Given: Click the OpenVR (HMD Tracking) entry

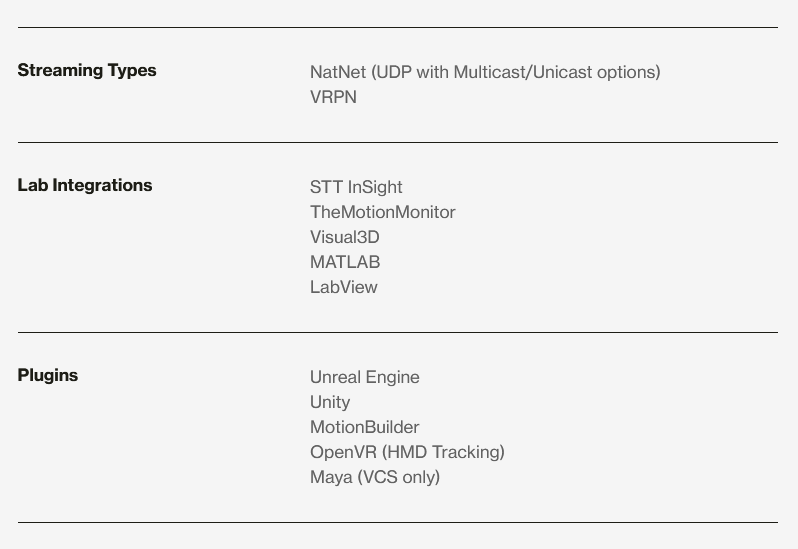Looking at the screenshot, I should (407, 452).
